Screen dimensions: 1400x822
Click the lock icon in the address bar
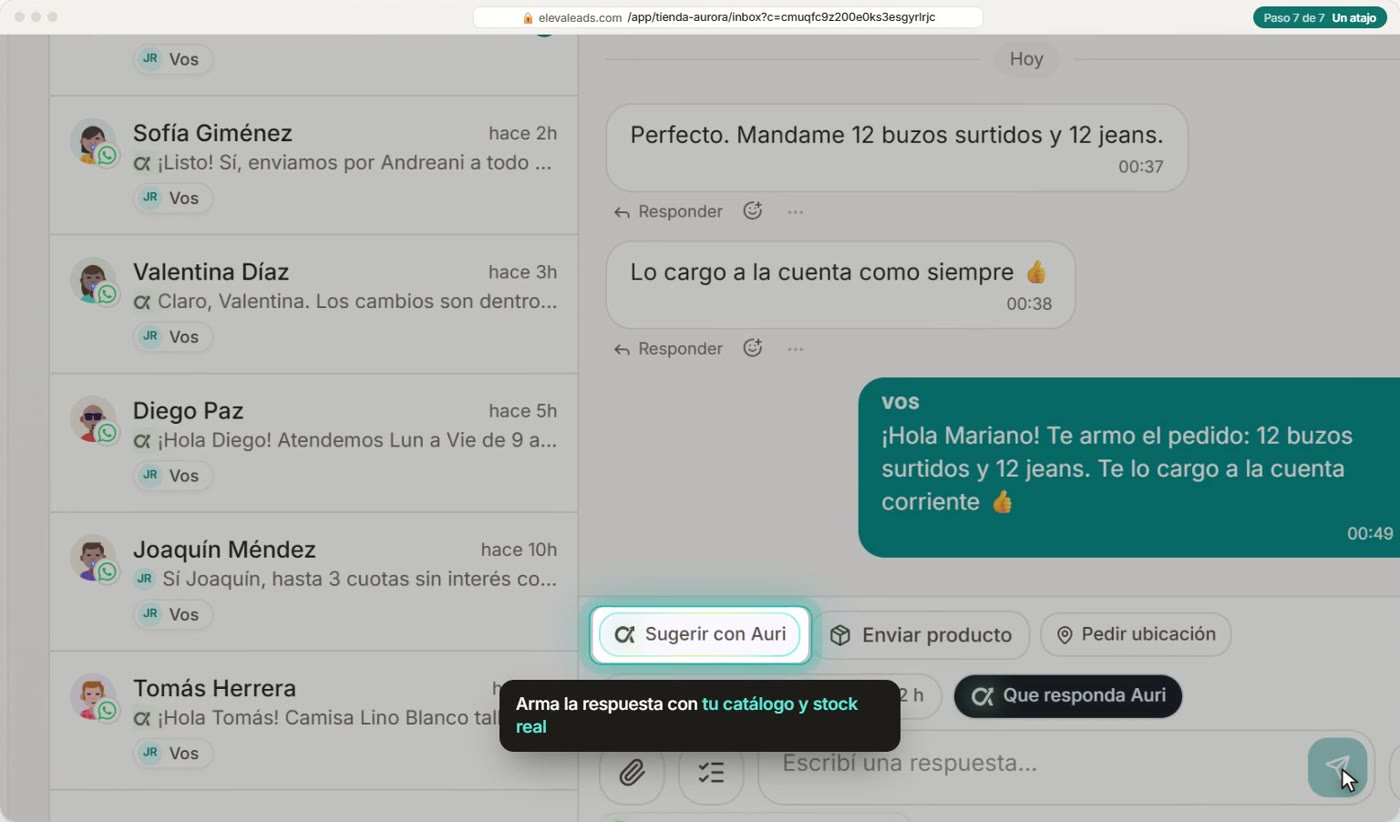point(528,18)
